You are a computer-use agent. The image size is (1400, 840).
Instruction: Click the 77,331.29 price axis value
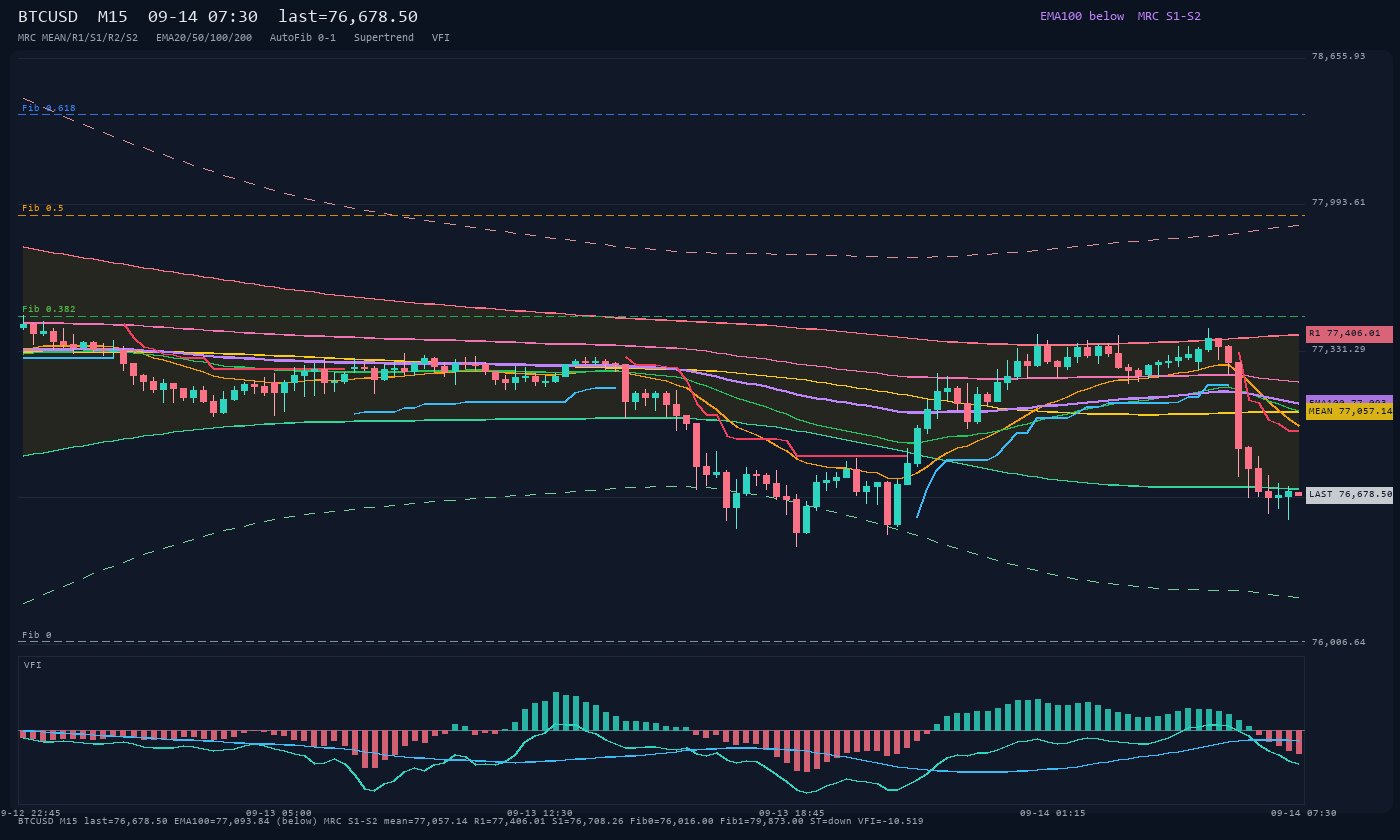click(x=1338, y=349)
